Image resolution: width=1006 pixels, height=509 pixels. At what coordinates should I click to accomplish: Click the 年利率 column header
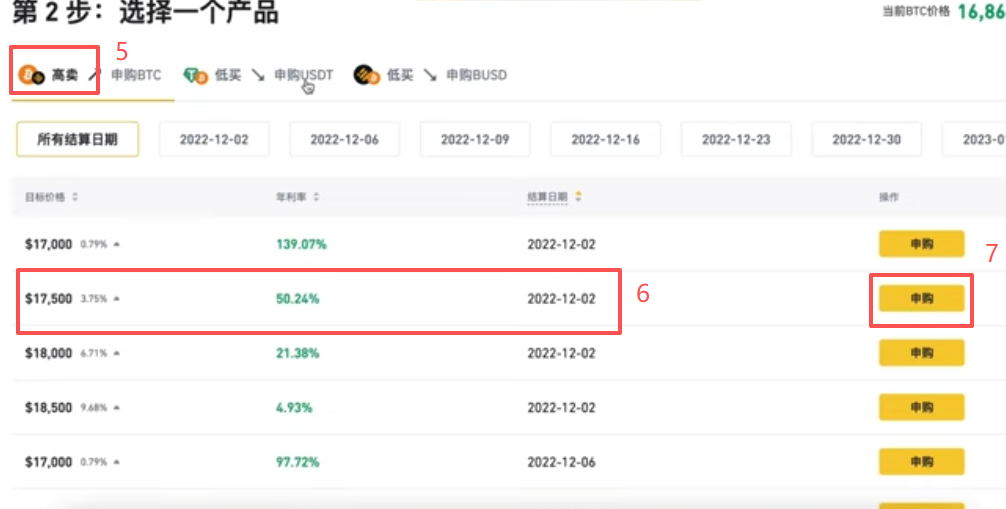[x=291, y=197]
